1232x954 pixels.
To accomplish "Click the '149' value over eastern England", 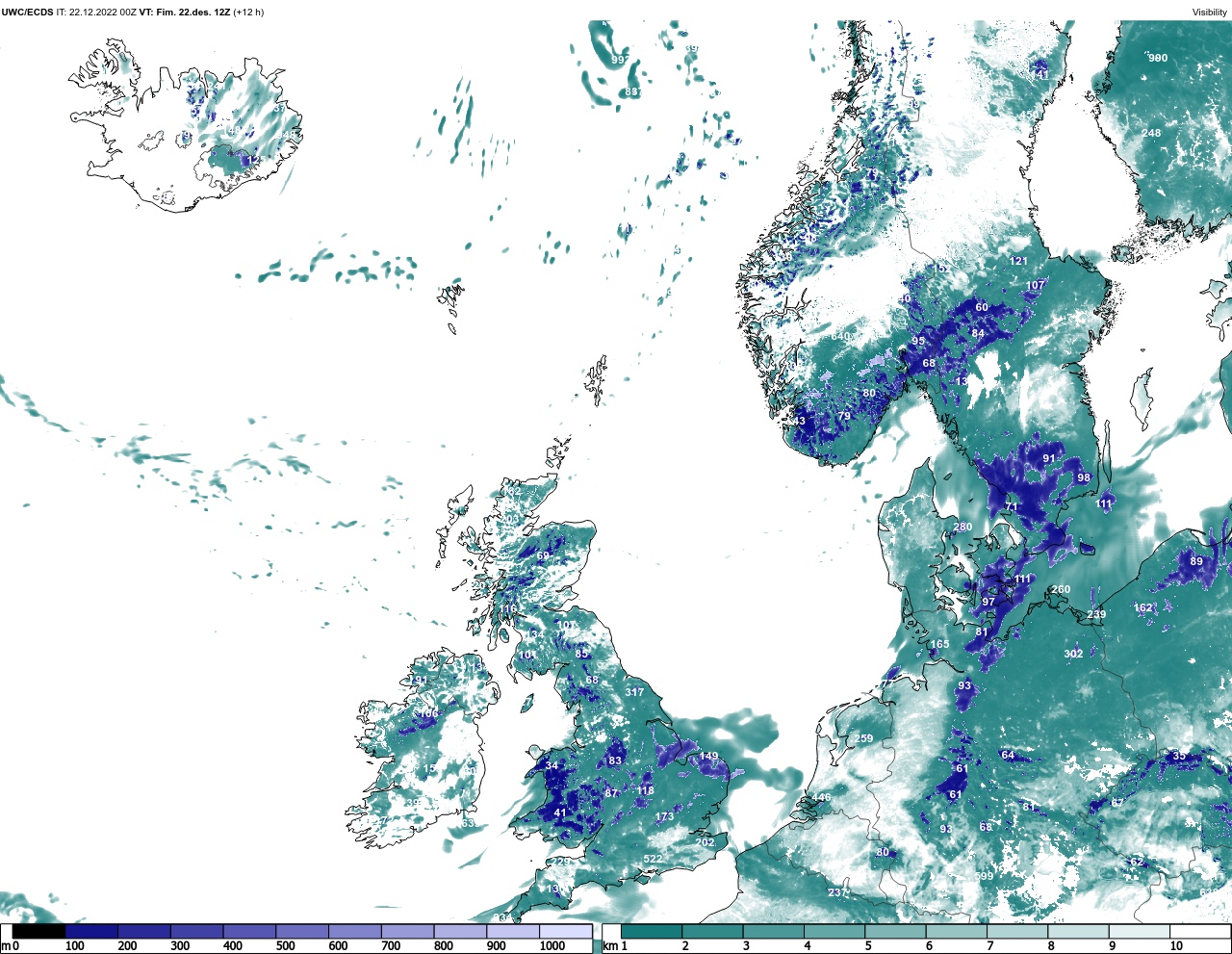I will (x=708, y=757).
